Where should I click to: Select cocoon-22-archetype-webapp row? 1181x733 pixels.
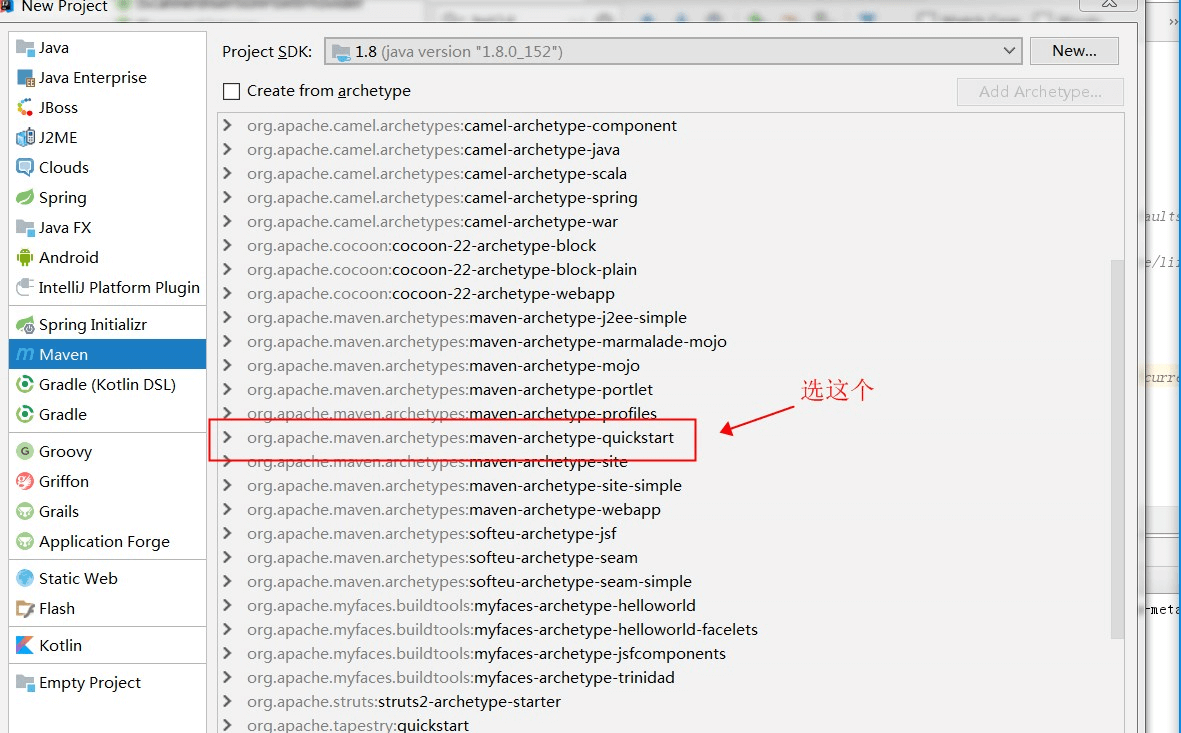[x=666, y=294]
